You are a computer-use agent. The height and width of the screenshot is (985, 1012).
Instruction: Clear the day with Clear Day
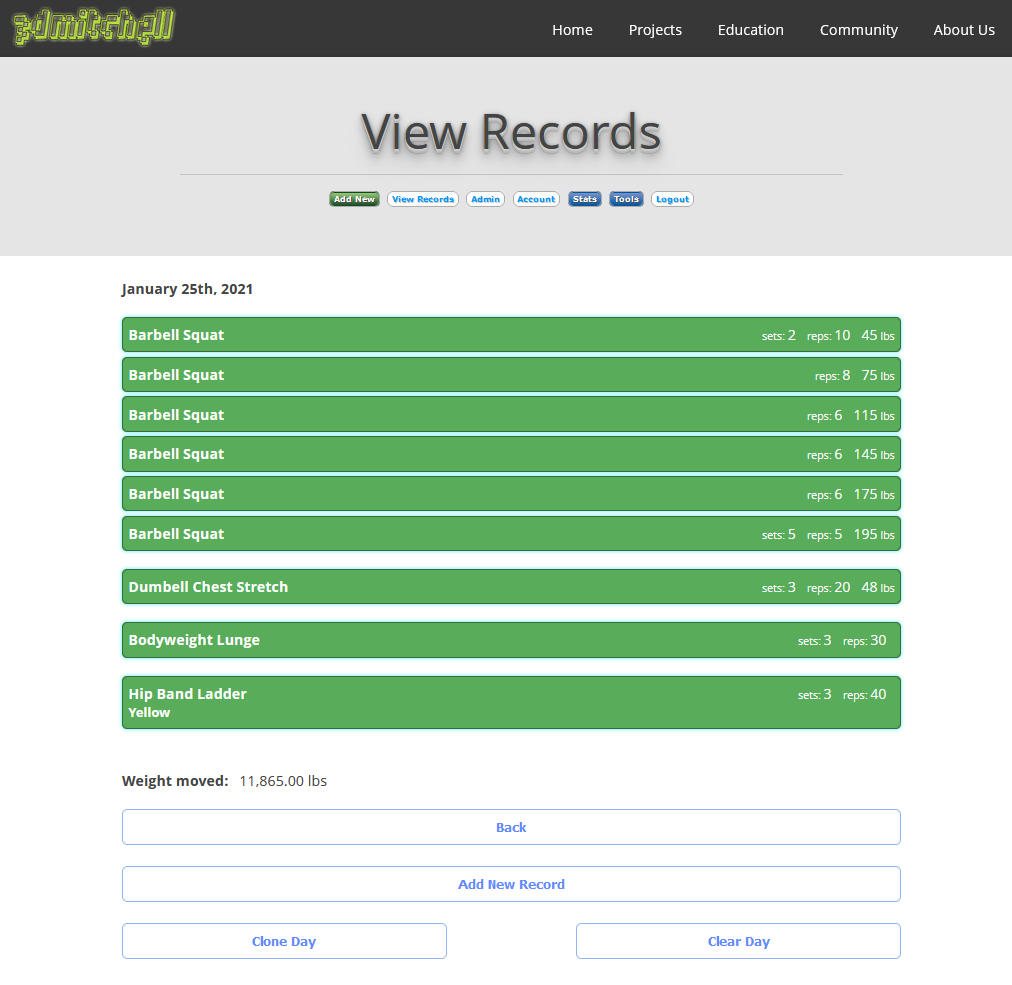pos(738,941)
